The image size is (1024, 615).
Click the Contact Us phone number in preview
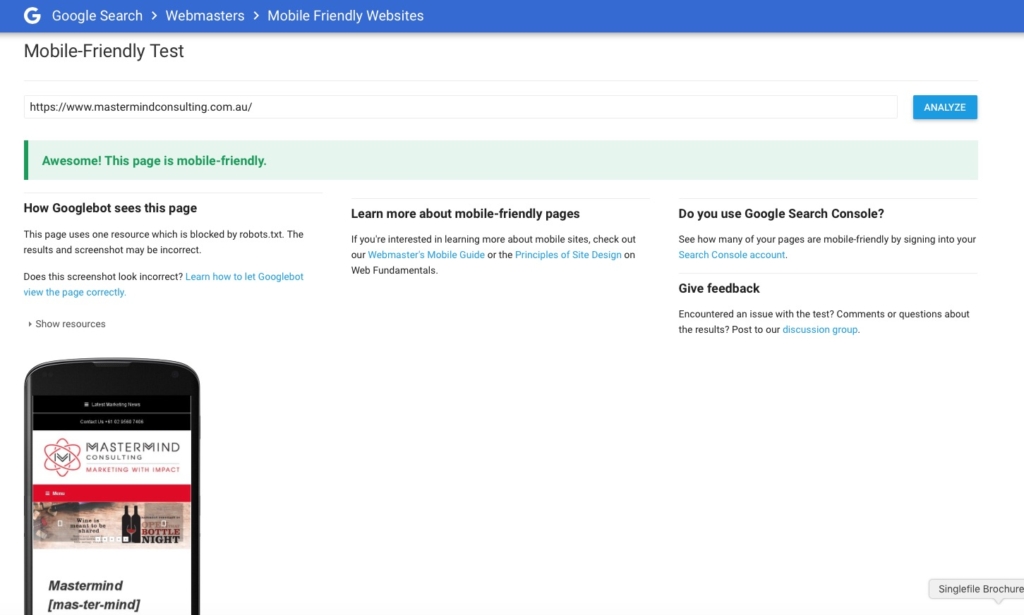111,422
